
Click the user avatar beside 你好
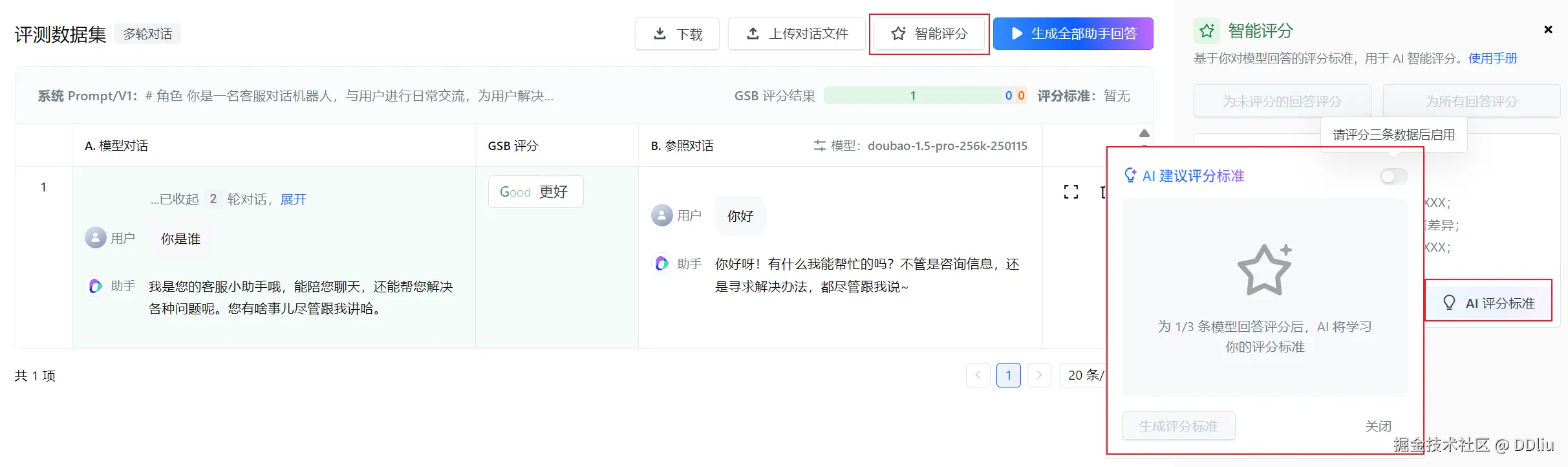[661, 215]
